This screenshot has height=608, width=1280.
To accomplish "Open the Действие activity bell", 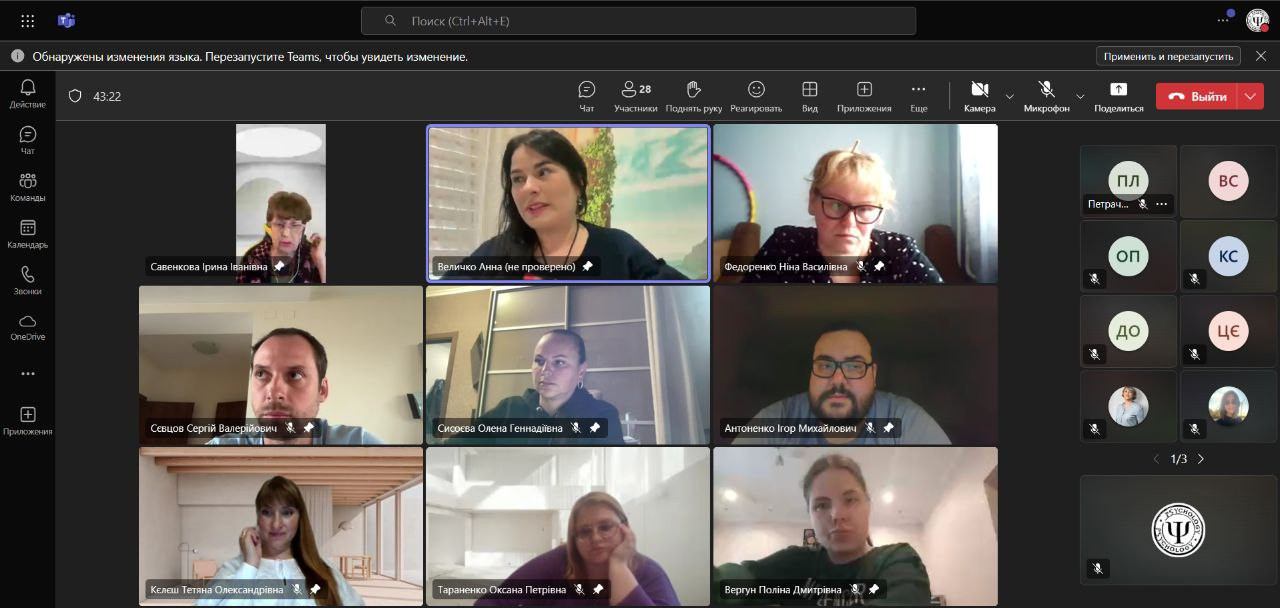I will click(x=27, y=94).
